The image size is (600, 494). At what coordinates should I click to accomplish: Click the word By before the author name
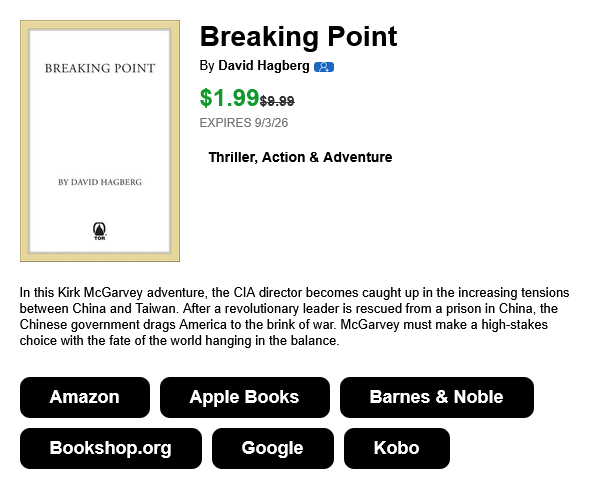207,66
